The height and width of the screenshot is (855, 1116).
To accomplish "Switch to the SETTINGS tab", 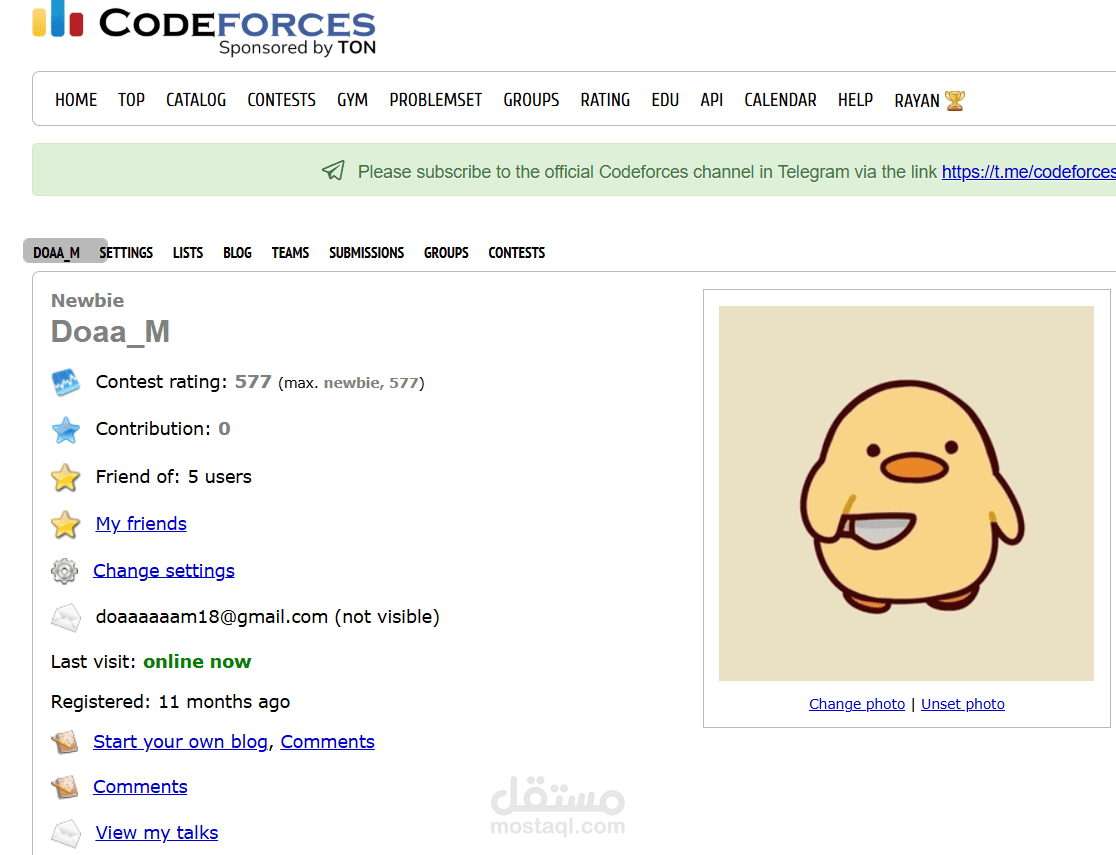I will (126, 253).
